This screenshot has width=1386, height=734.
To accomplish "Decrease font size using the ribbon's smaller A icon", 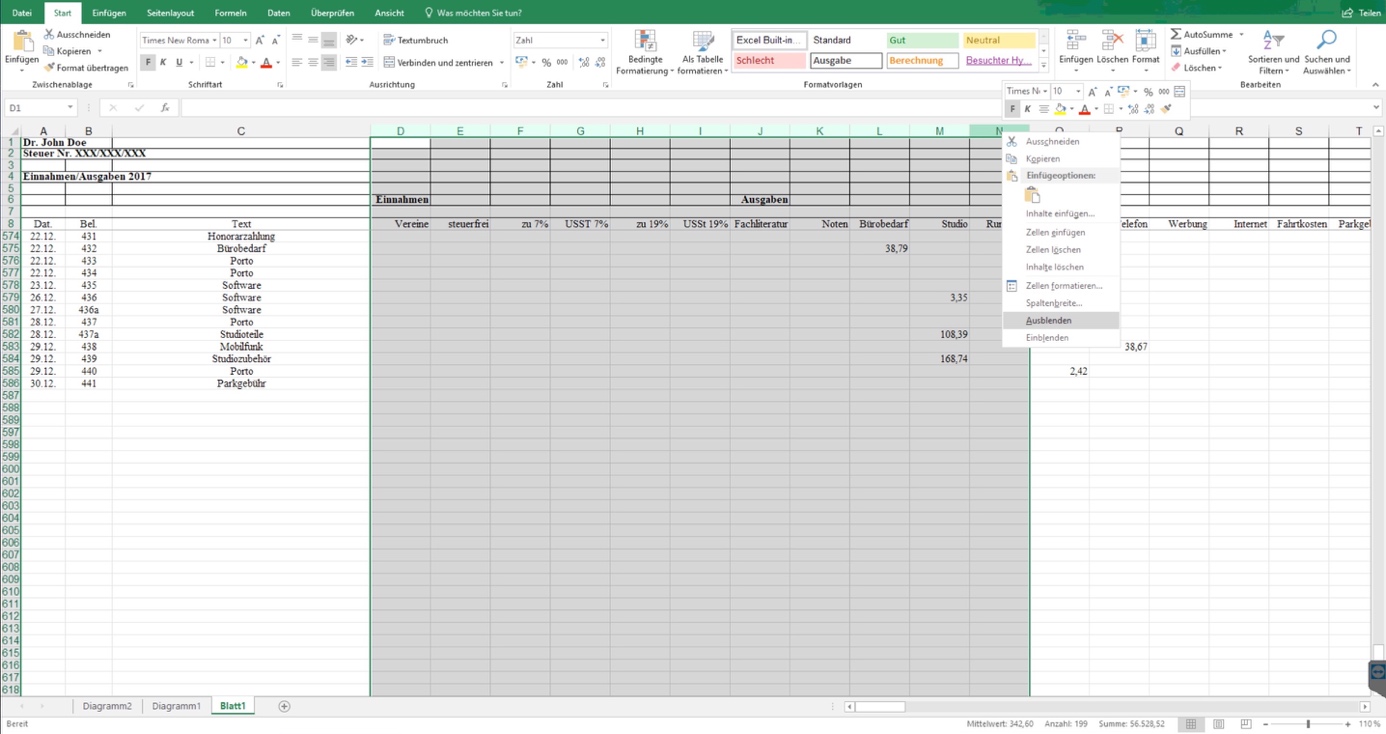I will 276,40.
